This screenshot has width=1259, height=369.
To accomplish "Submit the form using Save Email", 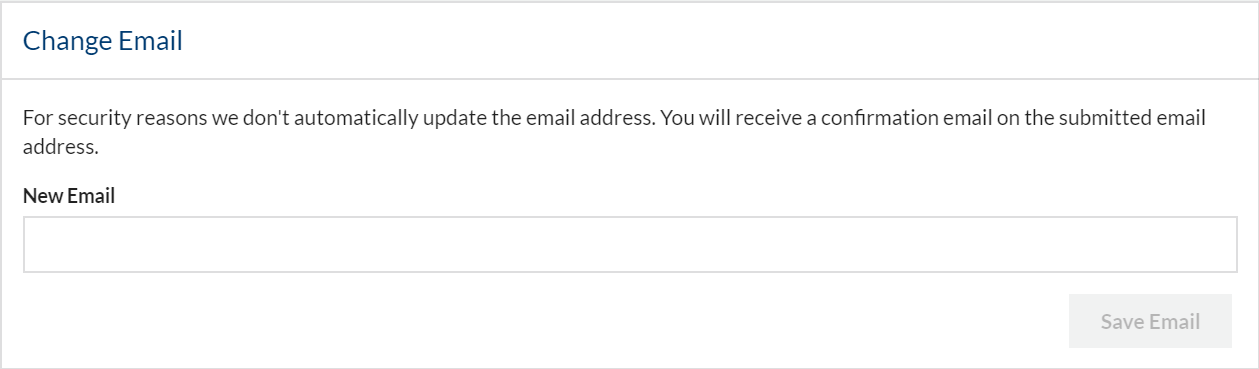I will (1150, 321).
